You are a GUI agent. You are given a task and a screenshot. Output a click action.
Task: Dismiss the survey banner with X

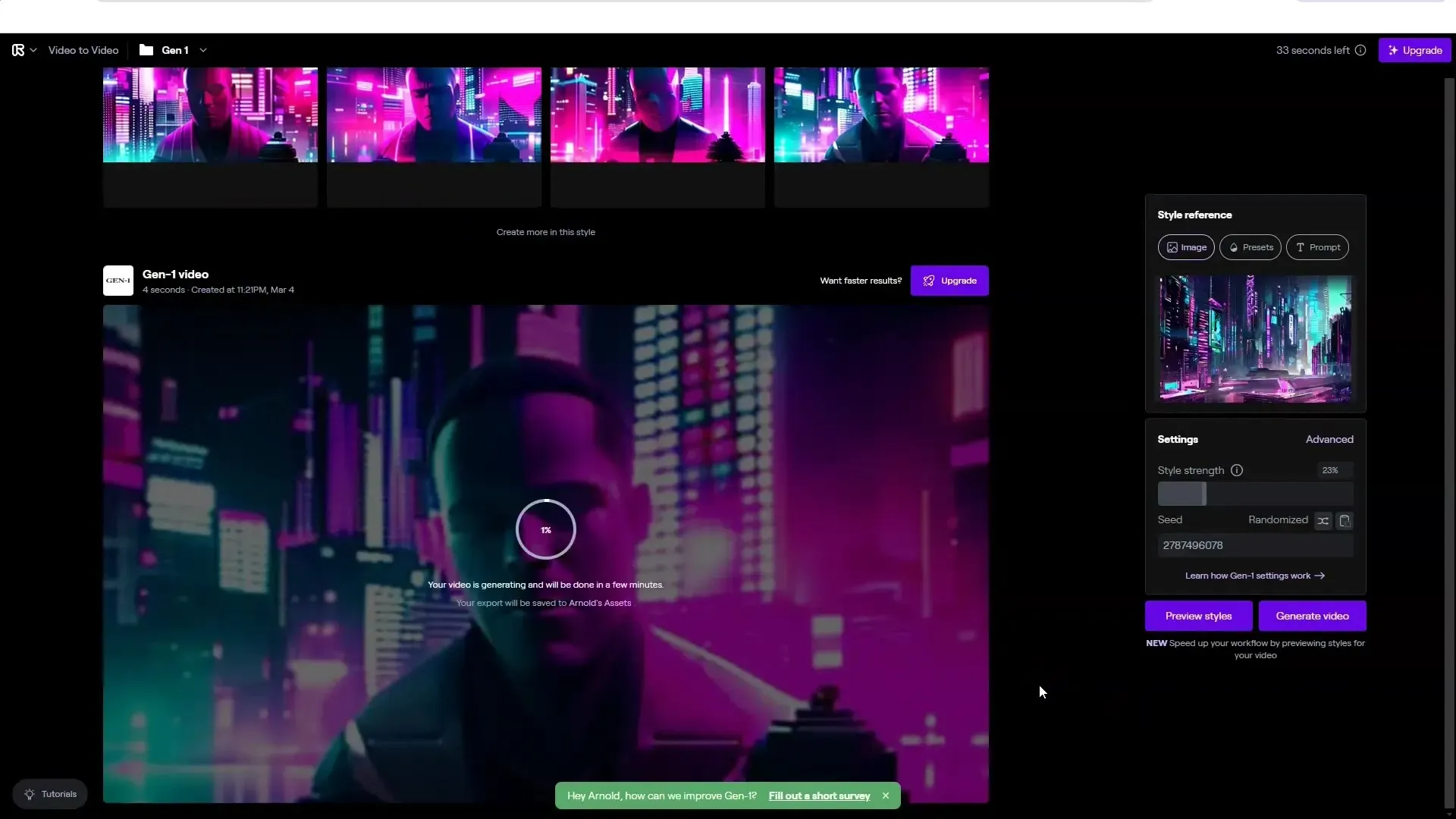coord(885,795)
